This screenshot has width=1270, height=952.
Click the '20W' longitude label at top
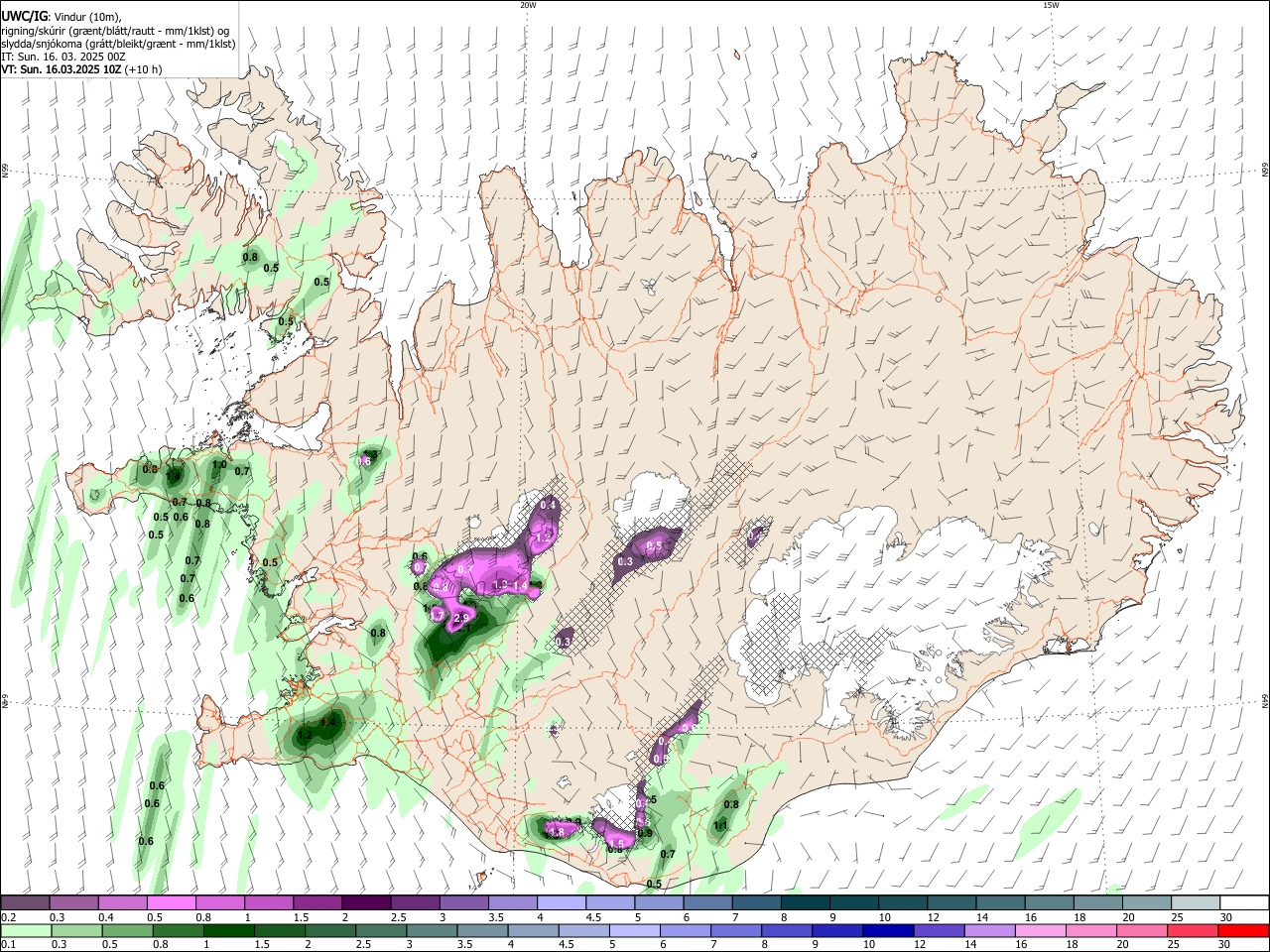(528, 5)
